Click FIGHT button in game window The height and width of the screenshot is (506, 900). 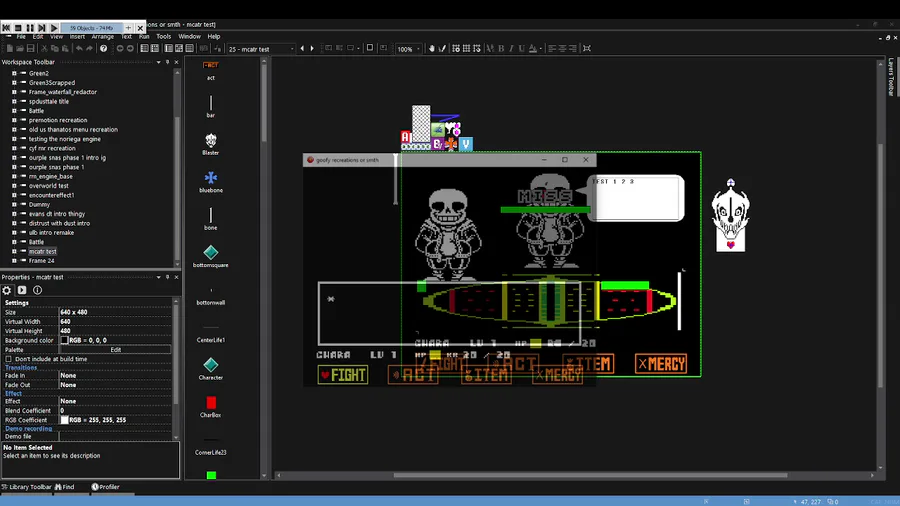[343, 375]
